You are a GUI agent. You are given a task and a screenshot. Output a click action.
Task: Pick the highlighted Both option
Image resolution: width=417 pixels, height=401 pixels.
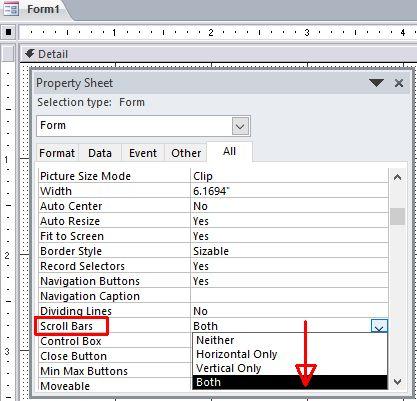click(x=290, y=382)
